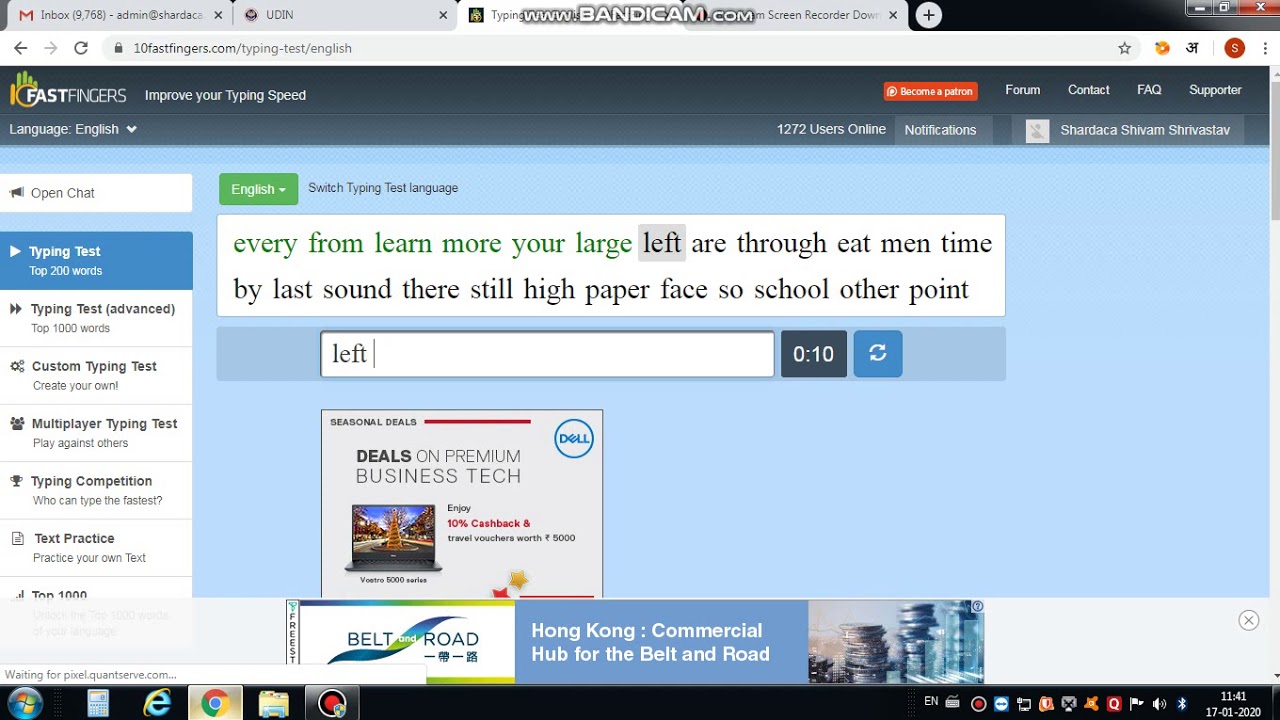This screenshot has width=1280, height=720.
Task: Click the Dell seasonal deals advertisement
Action: coord(462,504)
